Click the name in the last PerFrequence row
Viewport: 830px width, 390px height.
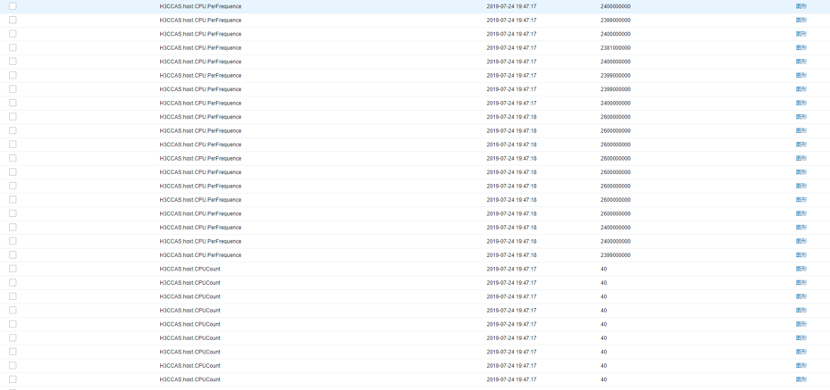(200, 255)
